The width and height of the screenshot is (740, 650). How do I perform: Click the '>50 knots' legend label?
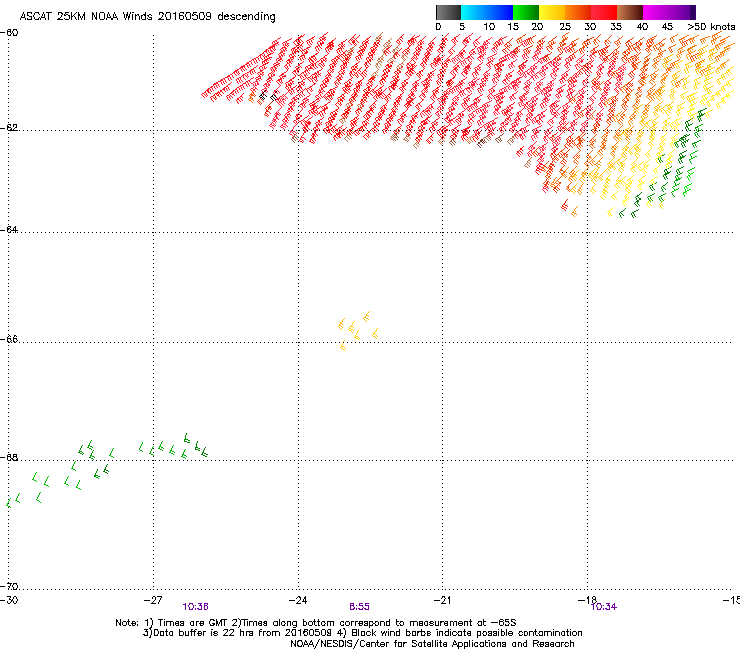click(711, 27)
